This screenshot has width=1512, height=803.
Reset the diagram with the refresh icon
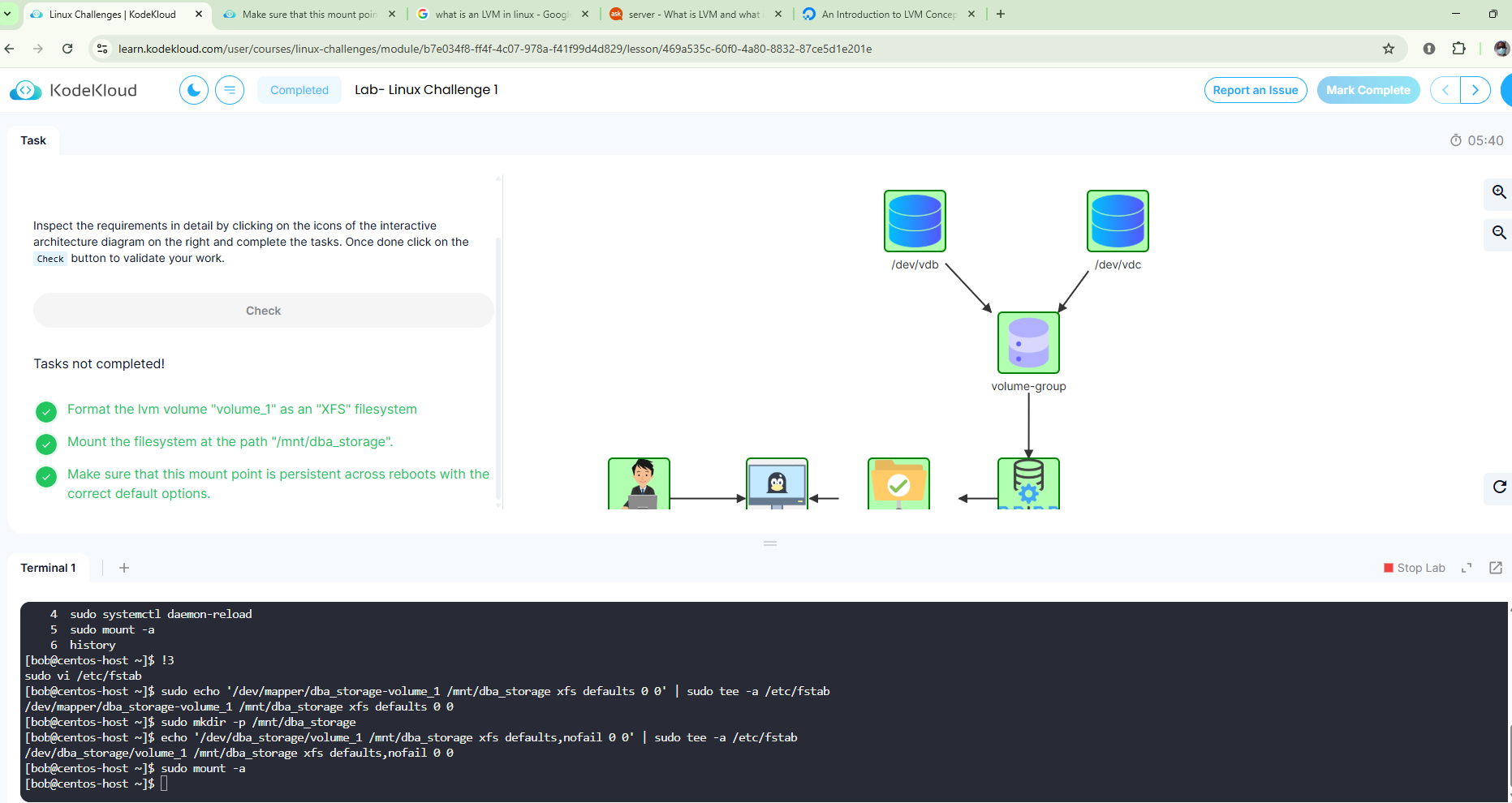1499,487
